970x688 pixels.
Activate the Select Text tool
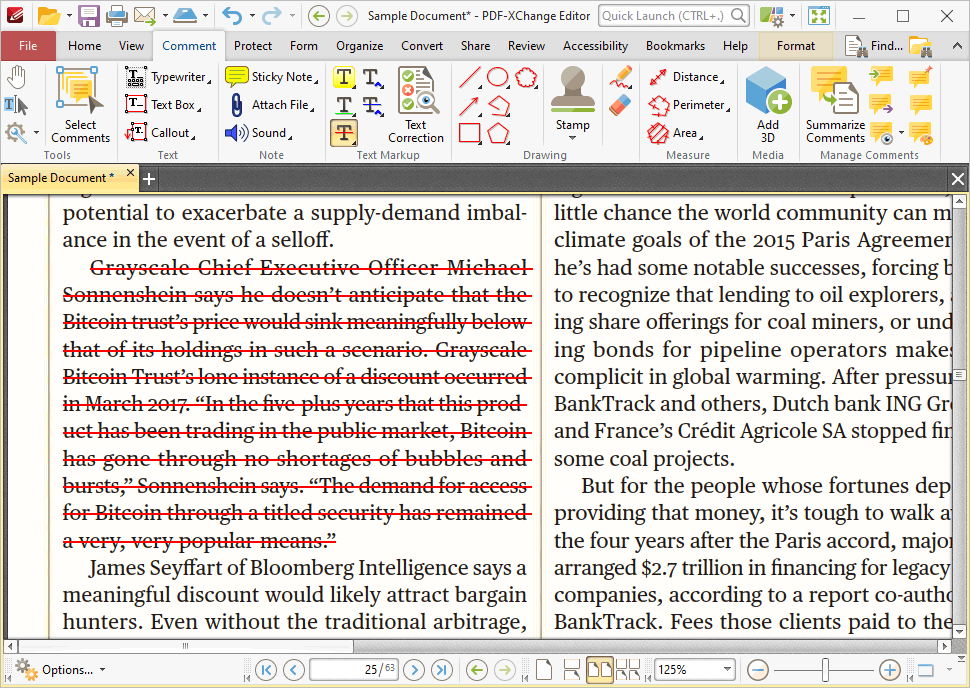pos(17,105)
